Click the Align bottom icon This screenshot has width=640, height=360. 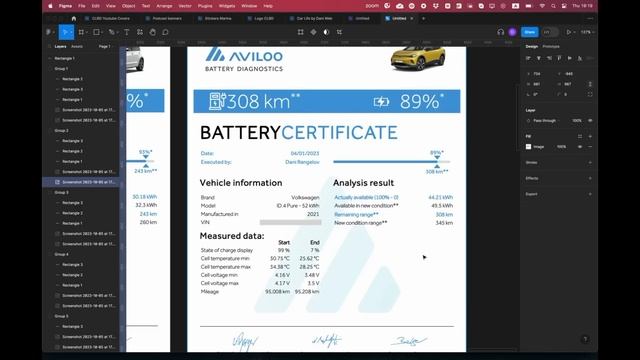[580, 58]
